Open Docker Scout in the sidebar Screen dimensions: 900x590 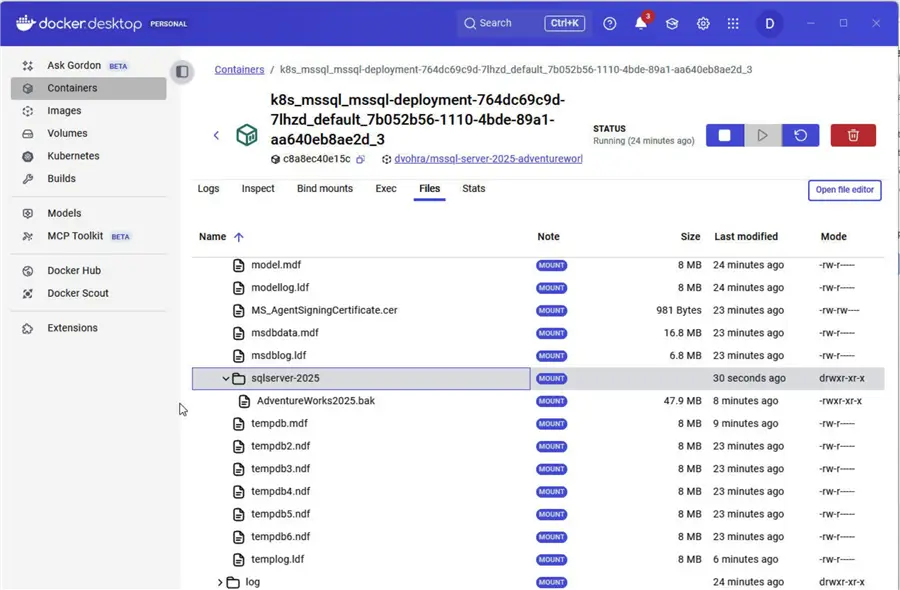88,293
